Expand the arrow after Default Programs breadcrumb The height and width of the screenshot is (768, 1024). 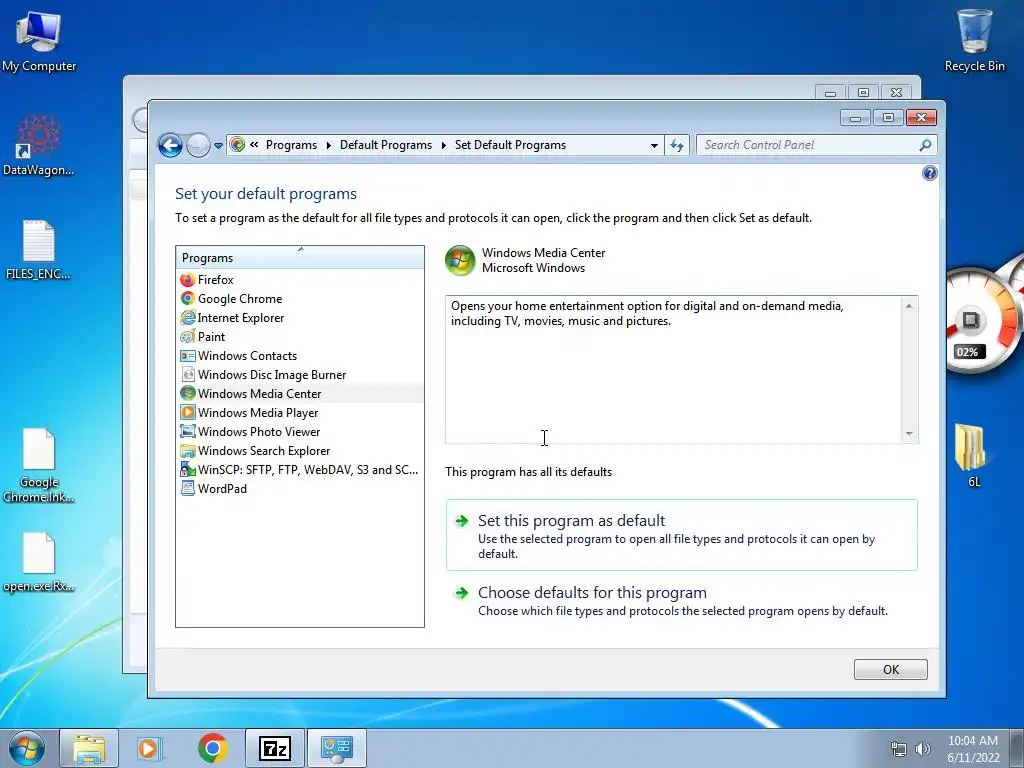pyautogui.click(x=443, y=145)
